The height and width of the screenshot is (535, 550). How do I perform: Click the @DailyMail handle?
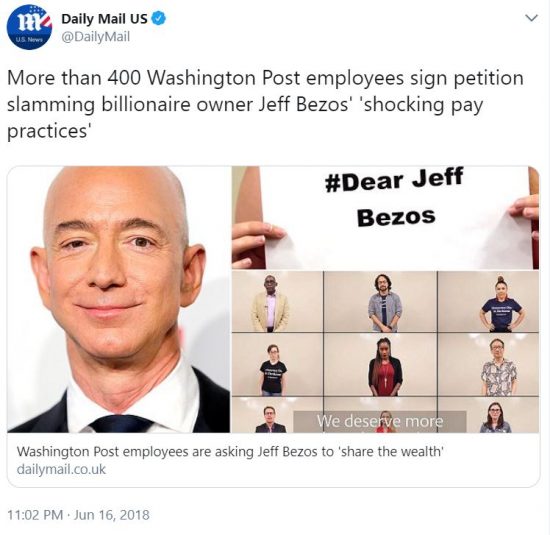coord(95,36)
